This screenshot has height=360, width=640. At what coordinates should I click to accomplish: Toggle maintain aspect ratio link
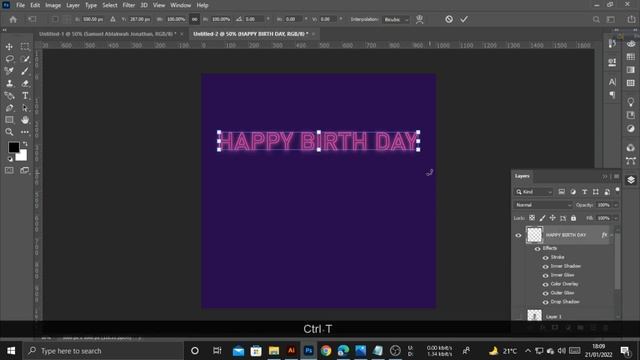195,19
